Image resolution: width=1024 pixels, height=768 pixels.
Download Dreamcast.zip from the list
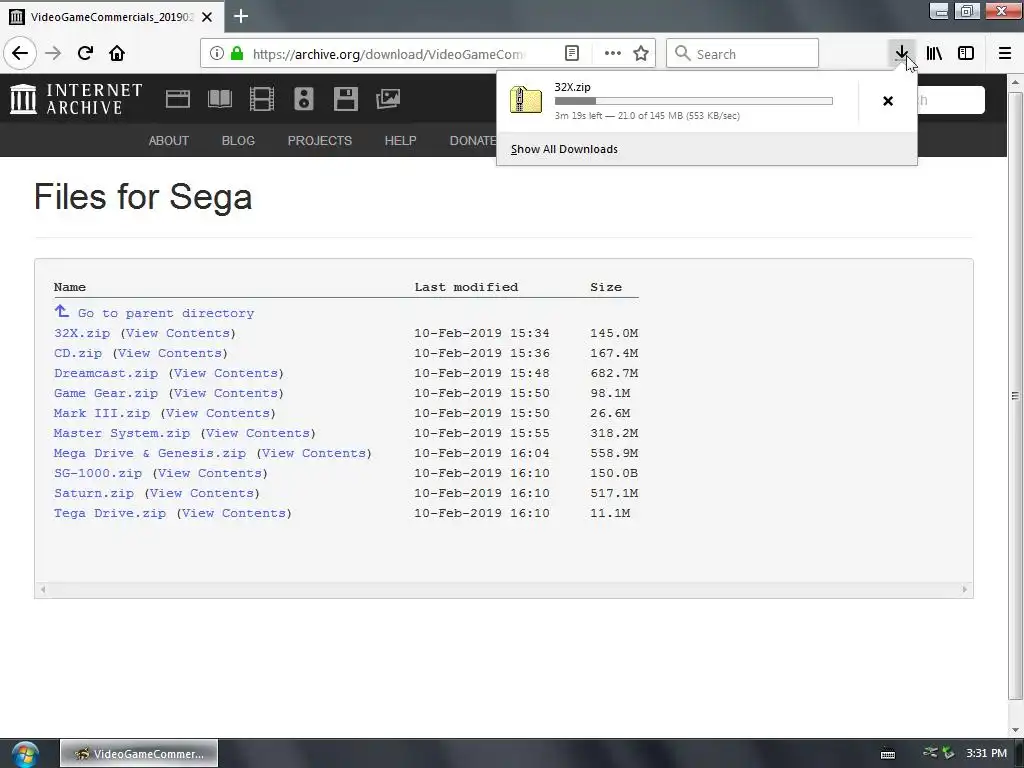(x=106, y=374)
